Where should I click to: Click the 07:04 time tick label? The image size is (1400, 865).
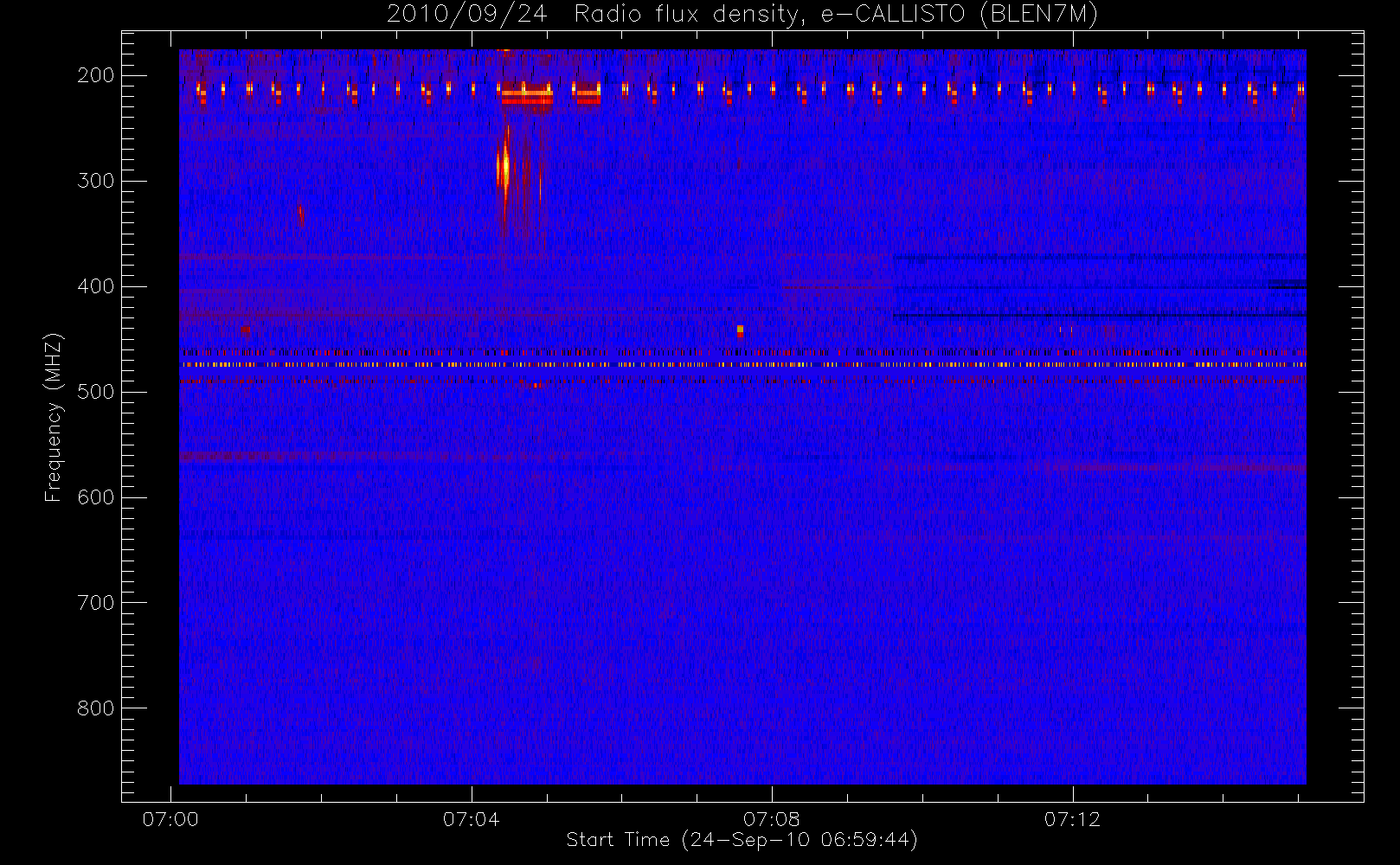tap(471, 819)
